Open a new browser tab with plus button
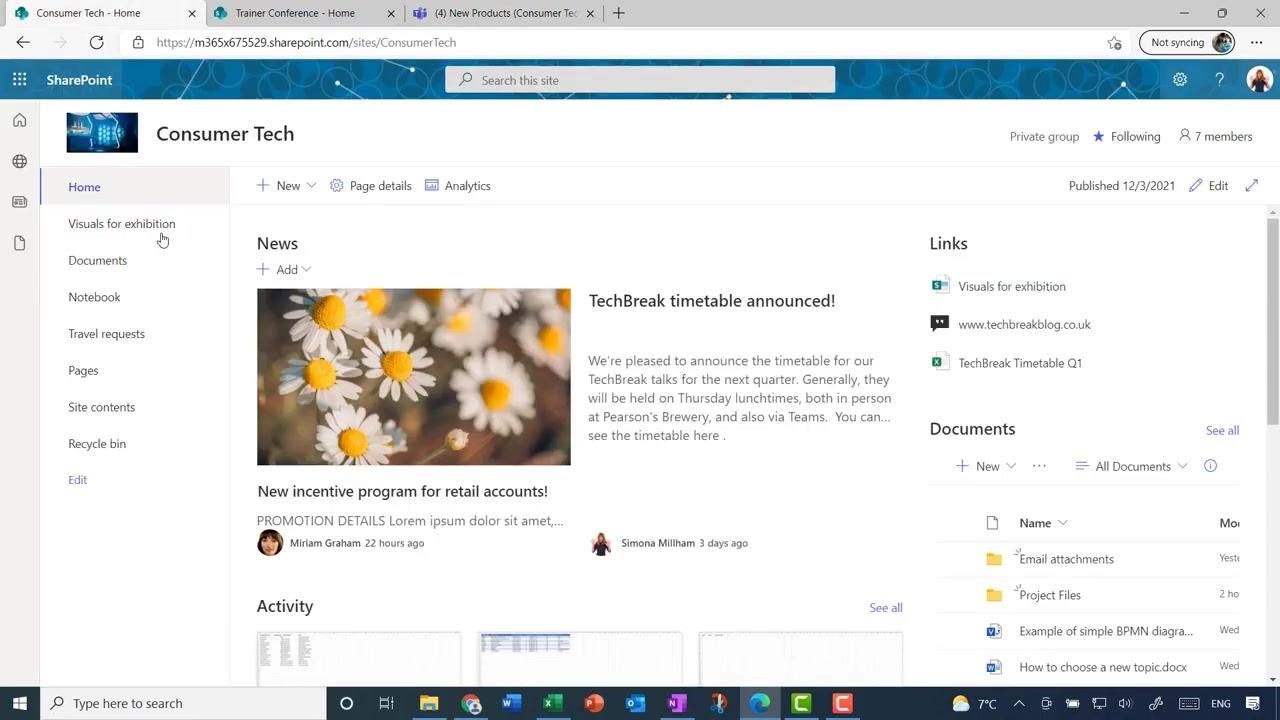The width and height of the screenshot is (1280, 720). [619, 13]
